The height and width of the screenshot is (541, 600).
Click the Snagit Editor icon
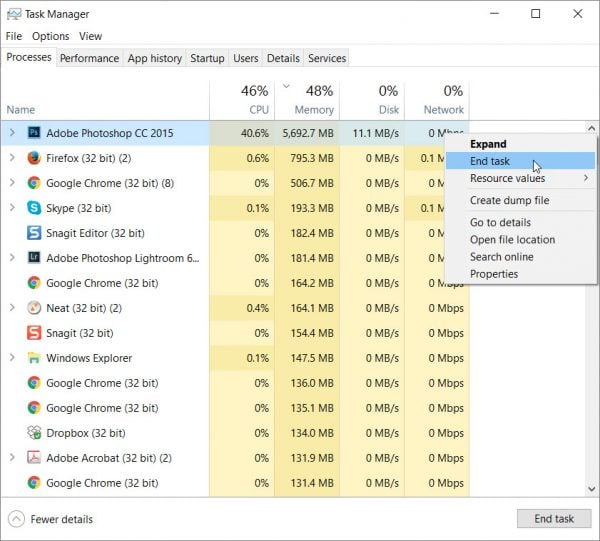(x=34, y=233)
